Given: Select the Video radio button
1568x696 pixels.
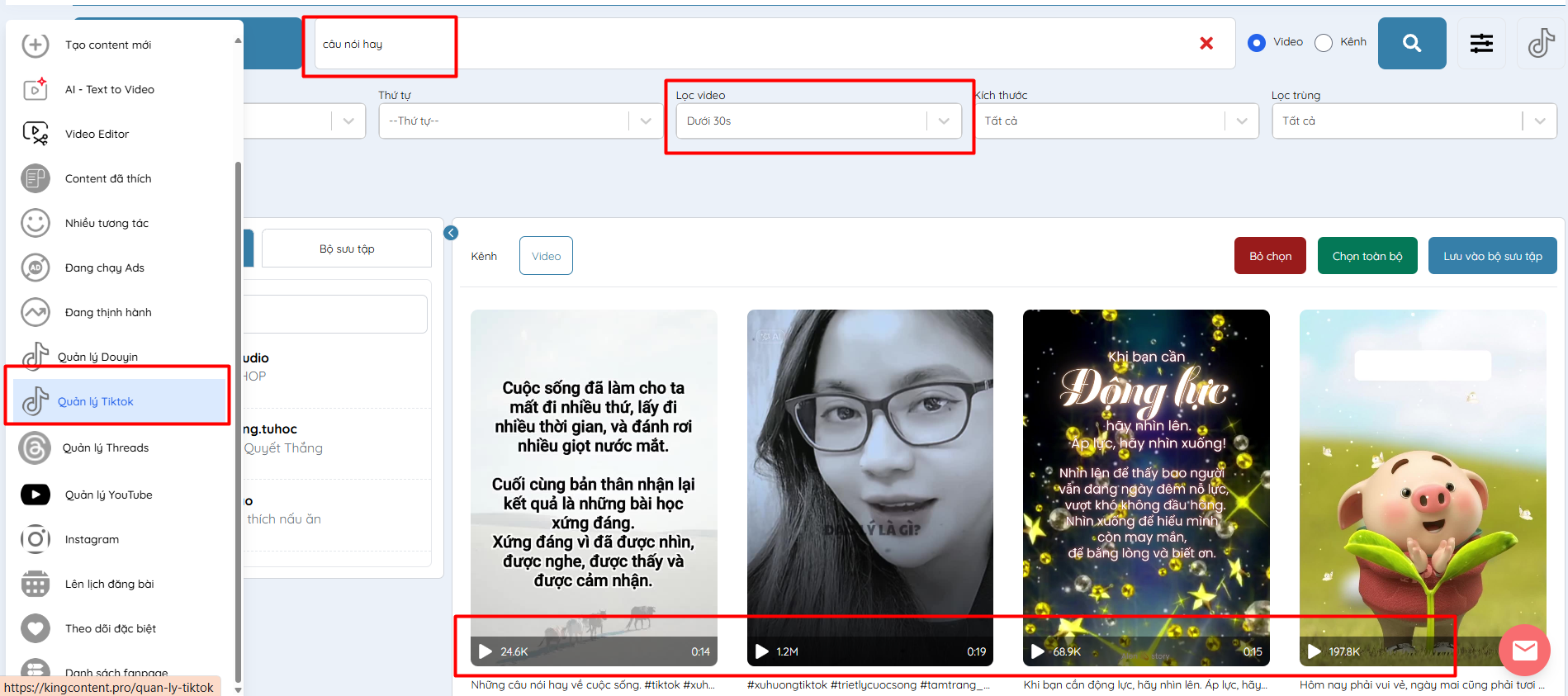Looking at the screenshot, I should (1257, 43).
